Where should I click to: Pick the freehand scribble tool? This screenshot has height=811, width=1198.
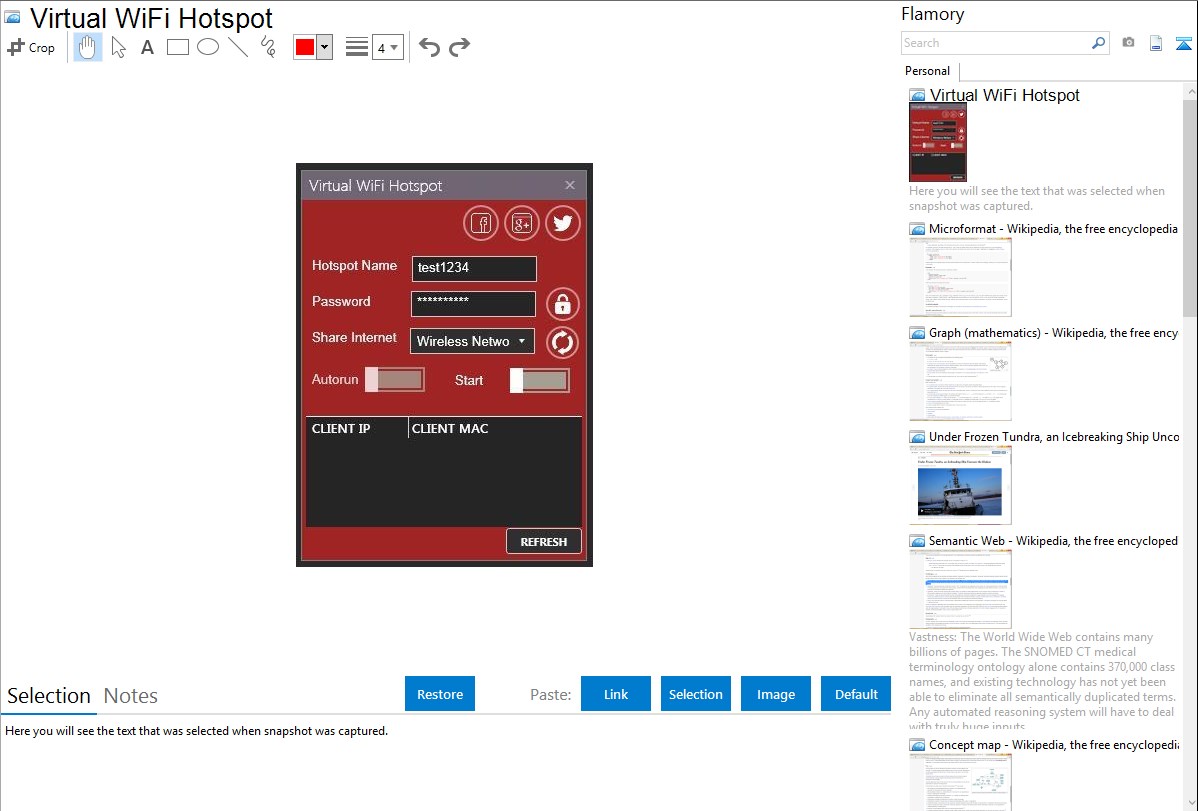point(268,47)
